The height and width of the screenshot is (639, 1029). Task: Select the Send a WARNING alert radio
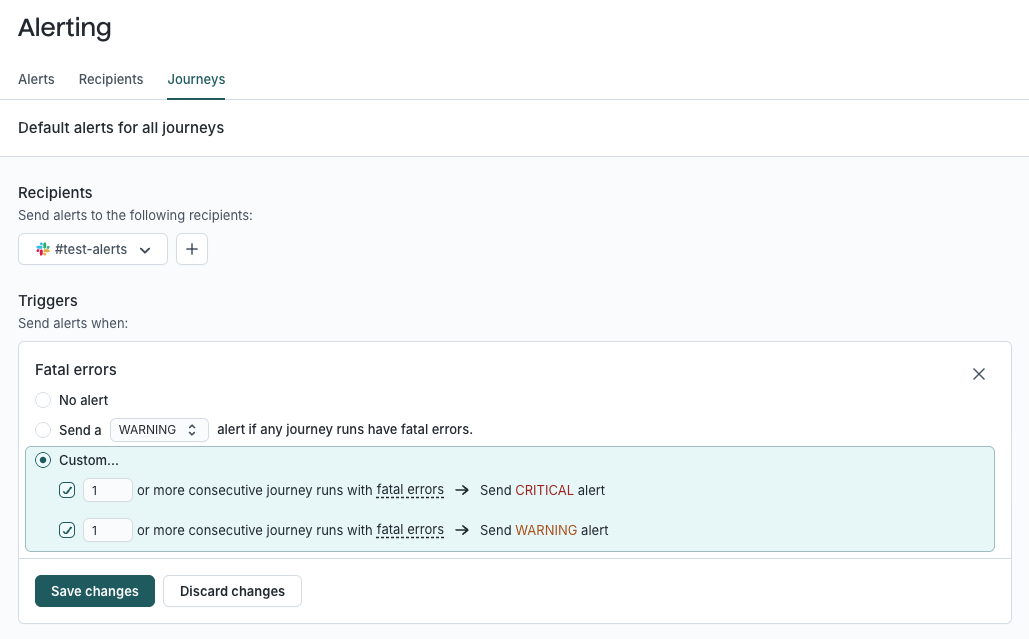[x=43, y=430]
